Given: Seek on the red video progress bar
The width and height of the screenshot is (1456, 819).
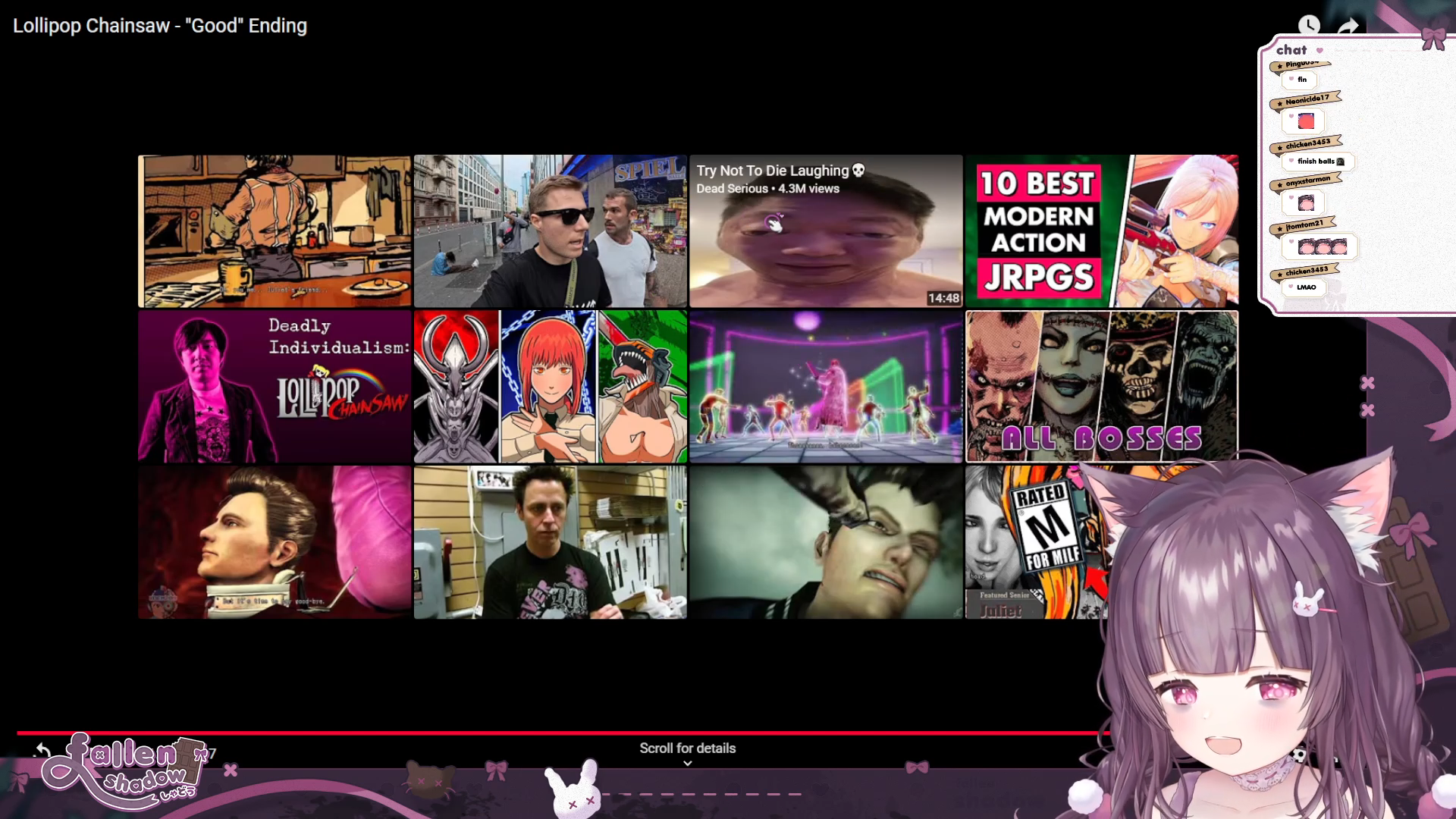Looking at the screenshot, I should tap(561, 733).
